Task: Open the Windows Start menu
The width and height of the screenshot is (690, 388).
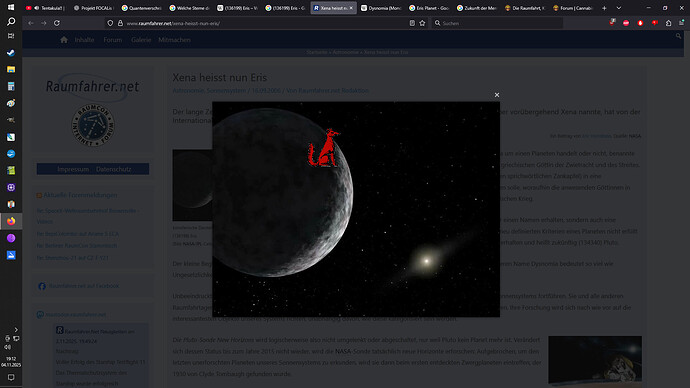Action: click(11, 7)
